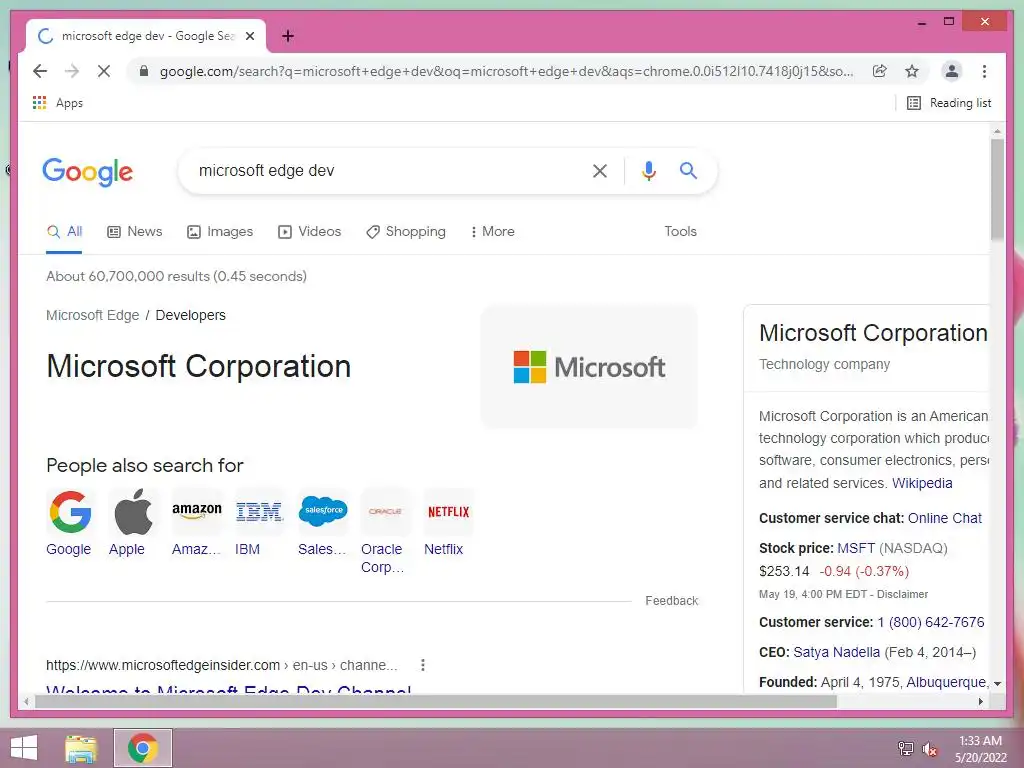Open File Explorer from the taskbar
Viewport: 1024px width, 768px height.
coord(82,748)
